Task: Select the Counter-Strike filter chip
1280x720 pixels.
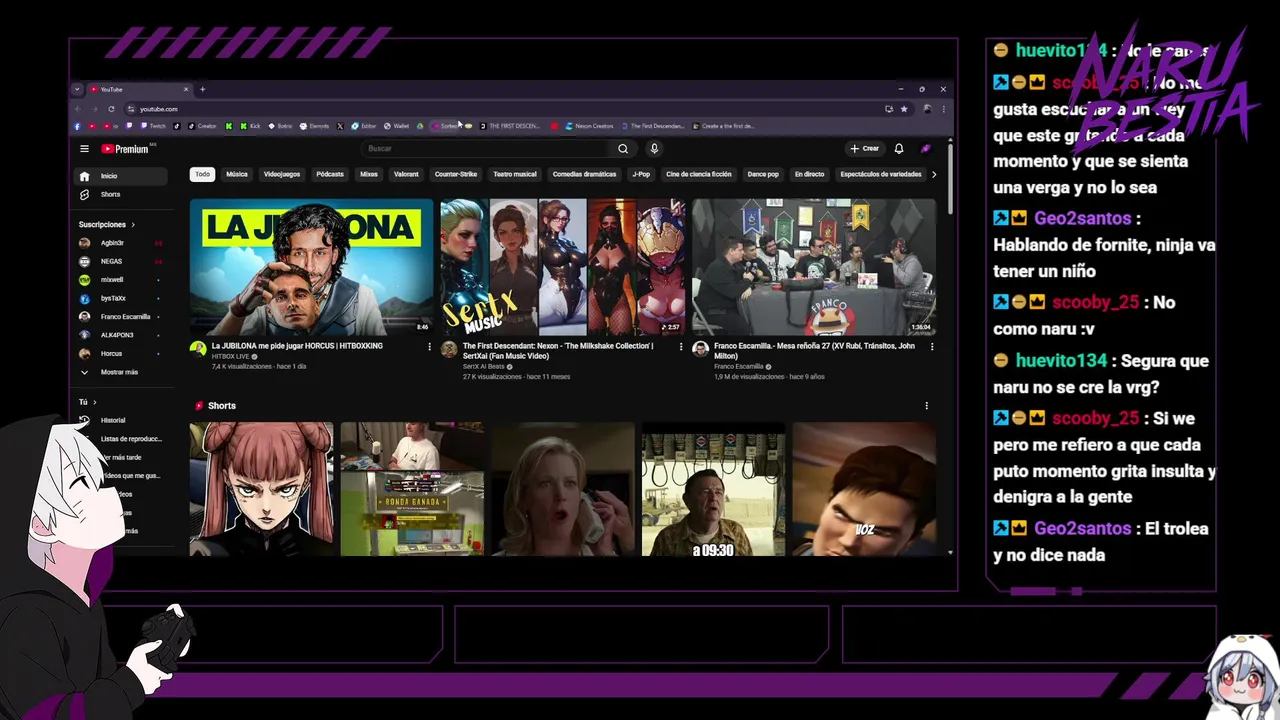Action: pyautogui.click(x=456, y=174)
